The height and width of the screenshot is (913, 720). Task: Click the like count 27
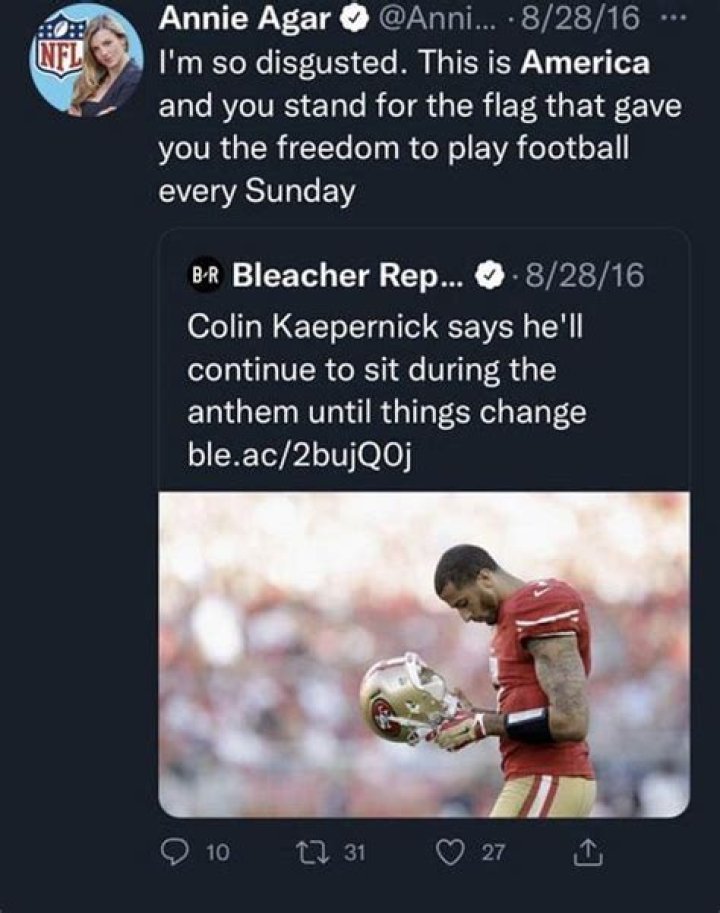tap(493, 852)
